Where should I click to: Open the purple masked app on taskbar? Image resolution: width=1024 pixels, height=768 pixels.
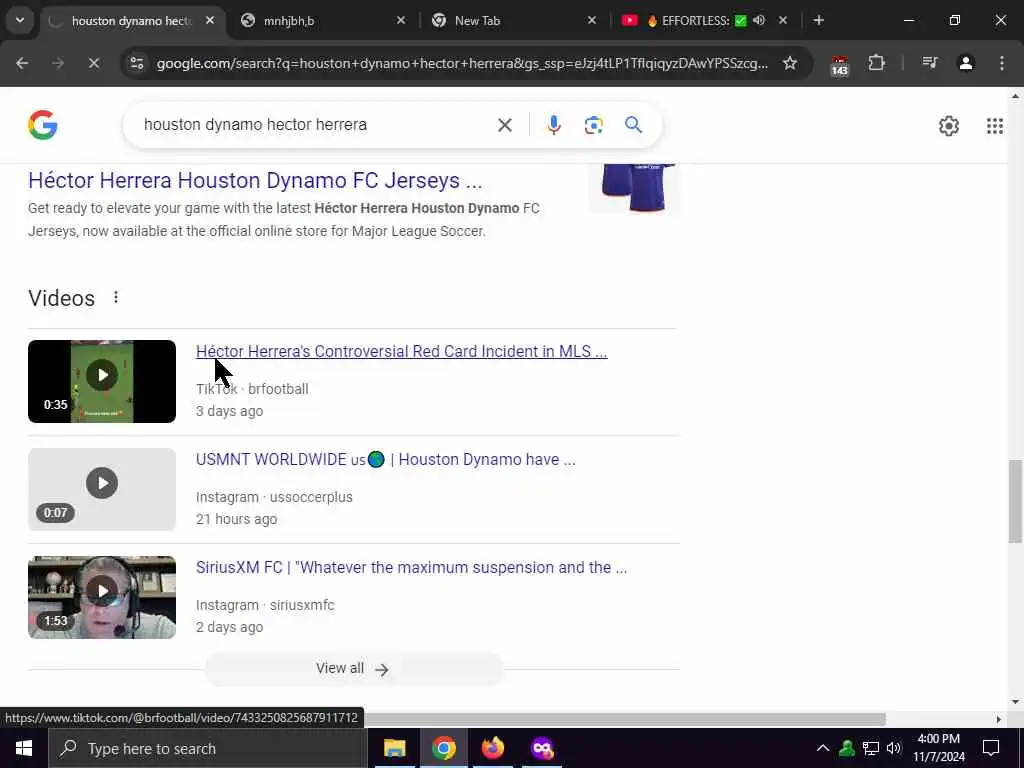(542, 748)
